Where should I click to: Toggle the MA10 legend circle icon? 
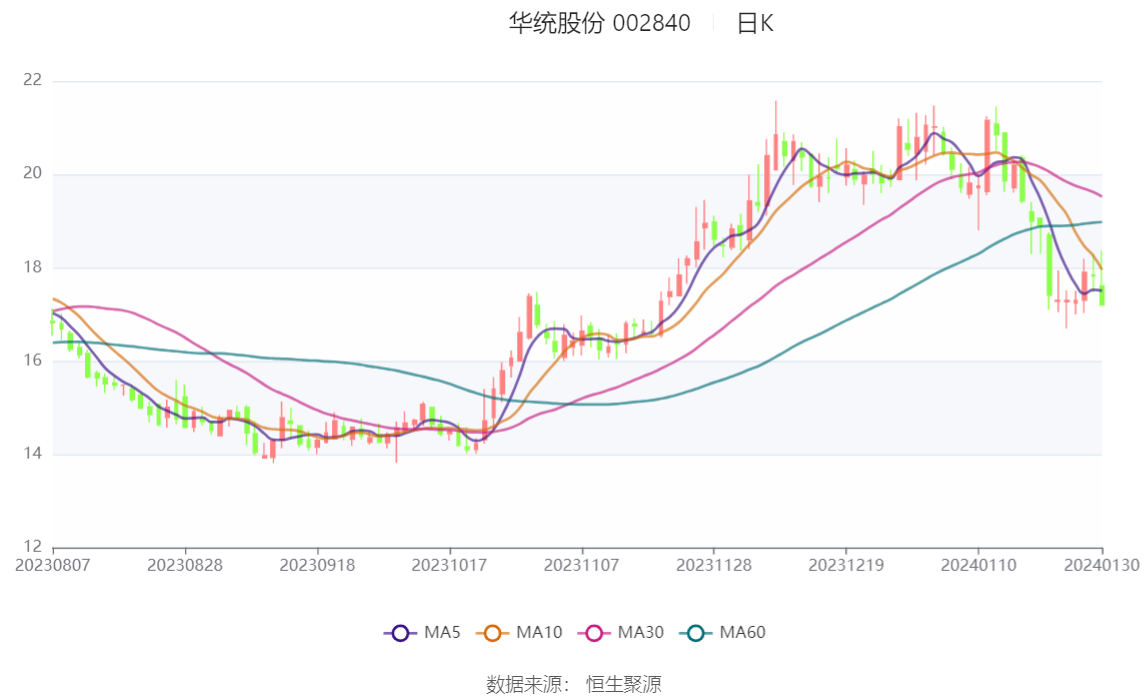492,633
